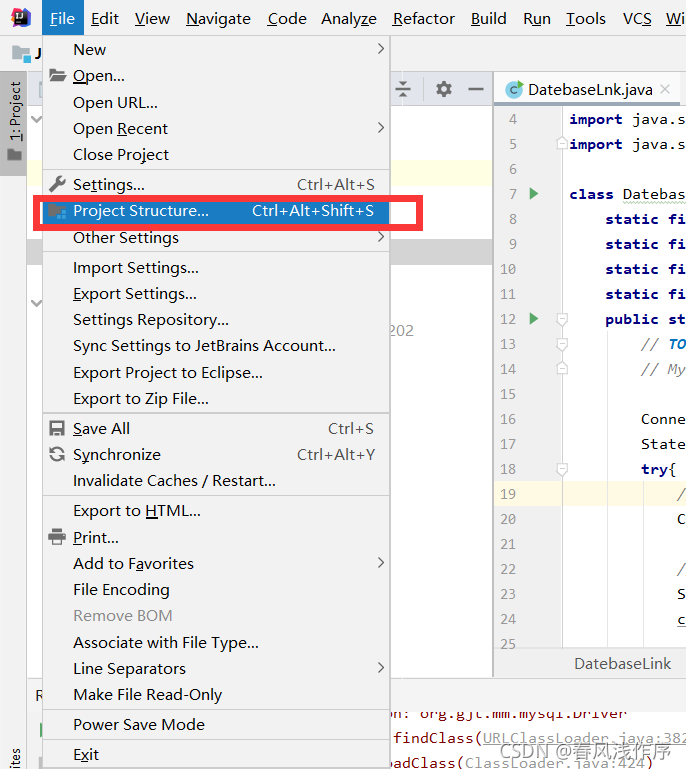Hide project panel with minus icon
Screen dimensions: 686x769
[476, 89]
